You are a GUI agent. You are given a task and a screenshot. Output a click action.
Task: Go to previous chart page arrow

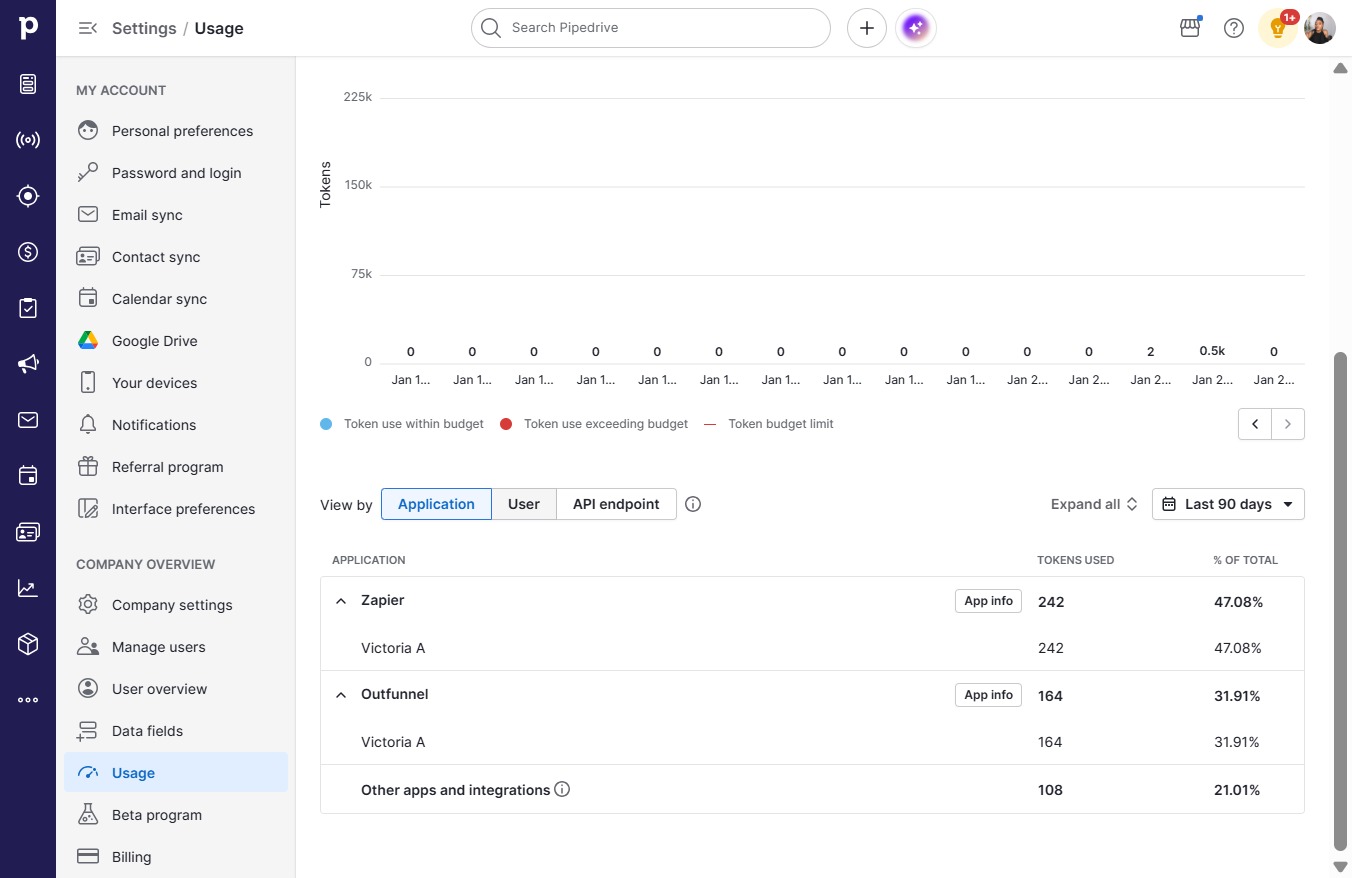pyautogui.click(x=1255, y=424)
